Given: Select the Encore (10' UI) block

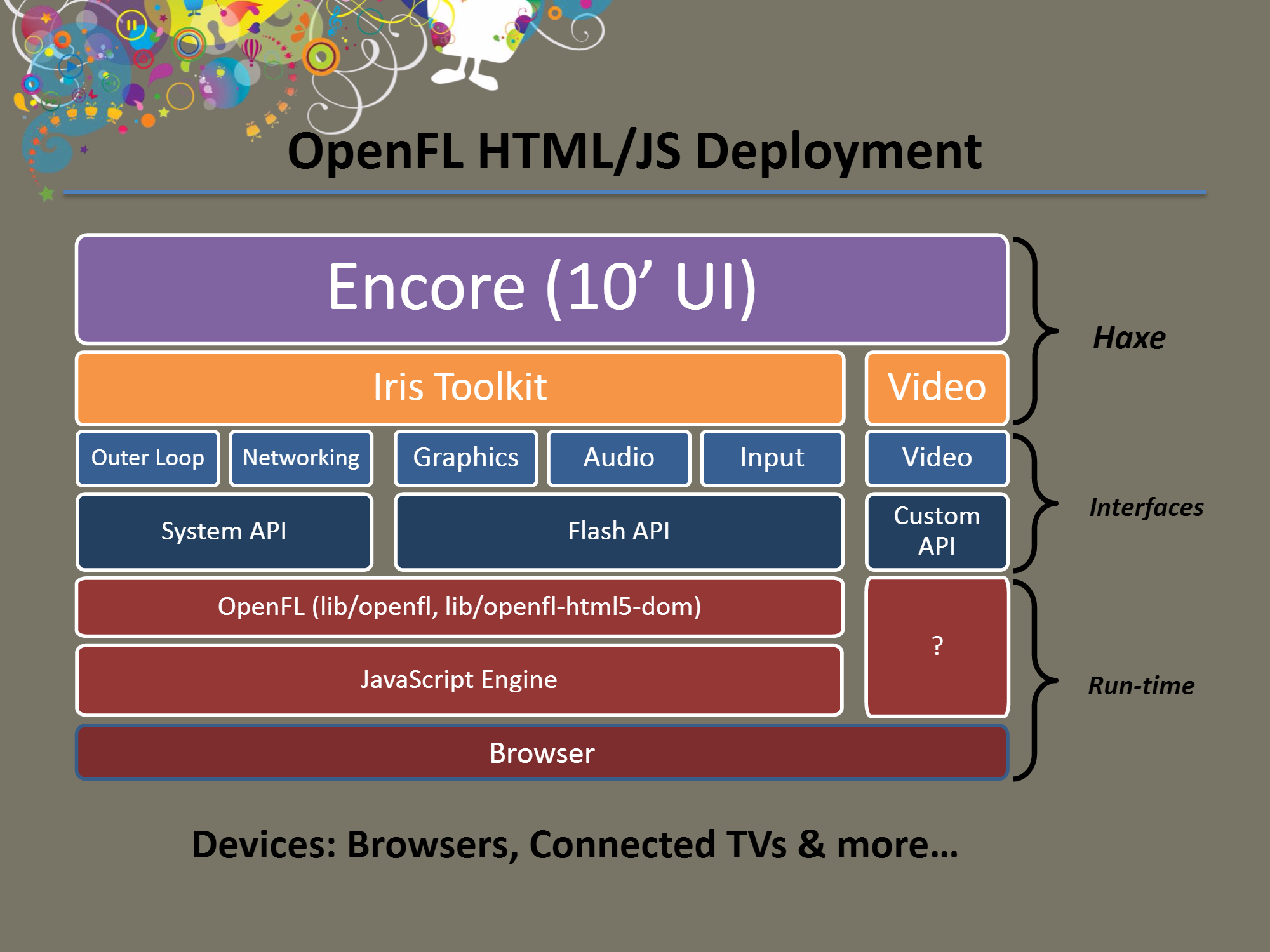Looking at the screenshot, I should point(542,289).
